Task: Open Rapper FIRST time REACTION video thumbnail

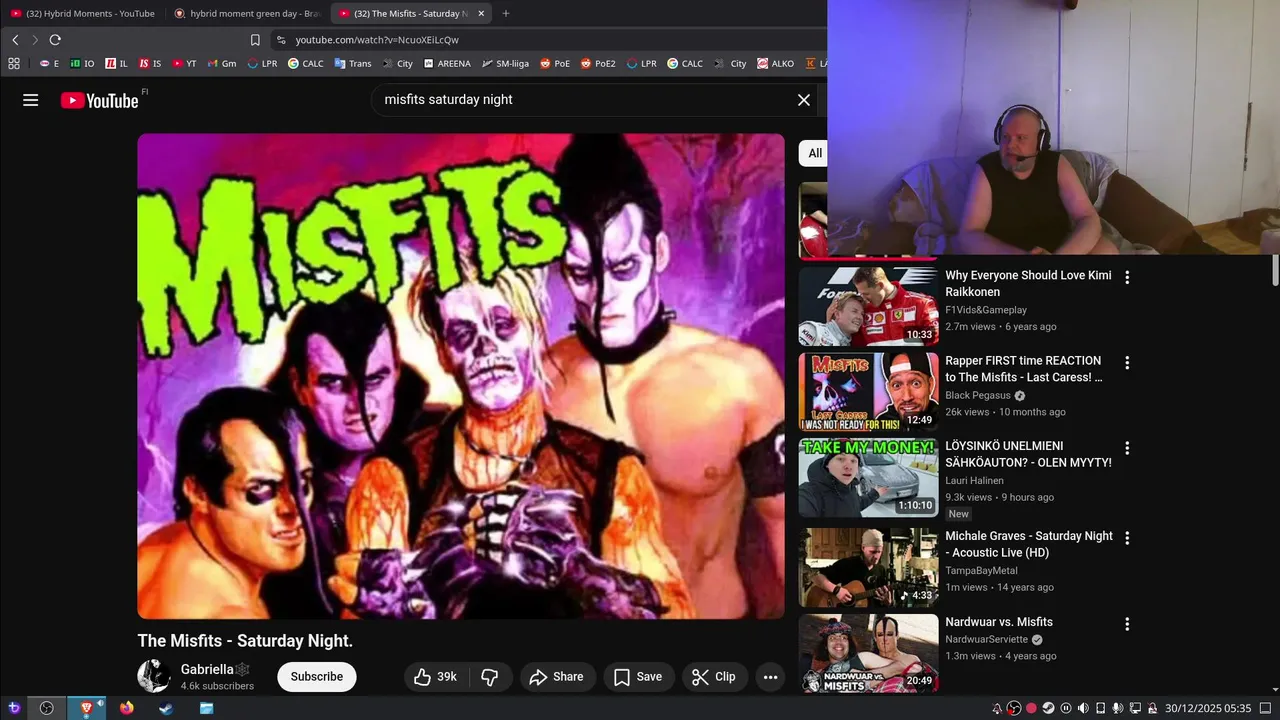Action: click(x=868, y=392)
